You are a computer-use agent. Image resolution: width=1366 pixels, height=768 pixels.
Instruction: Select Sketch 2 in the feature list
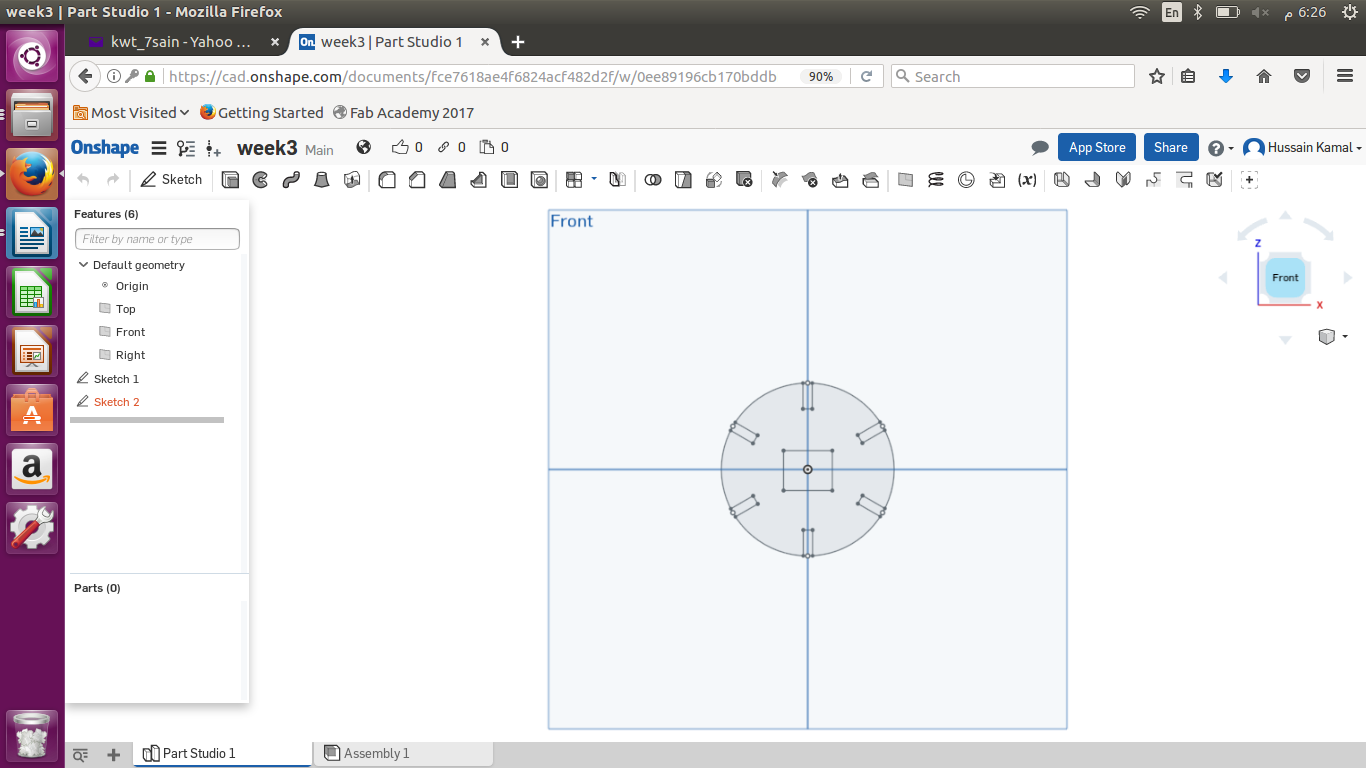point(116,402)
